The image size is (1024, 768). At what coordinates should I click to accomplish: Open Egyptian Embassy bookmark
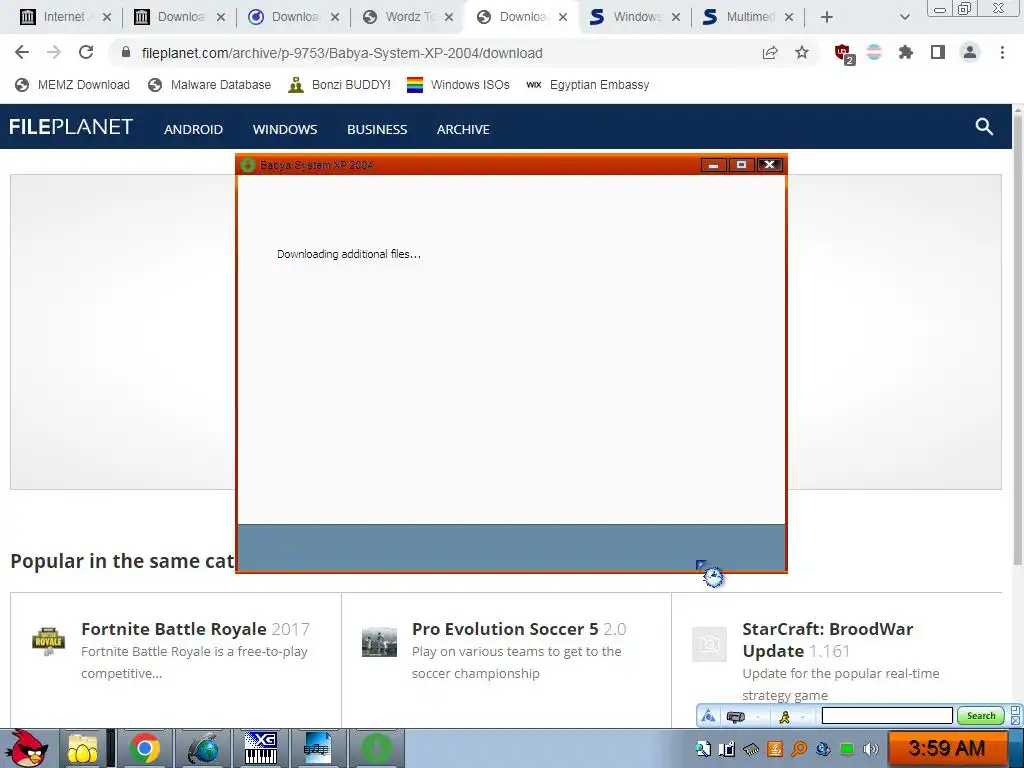[587, 85]
